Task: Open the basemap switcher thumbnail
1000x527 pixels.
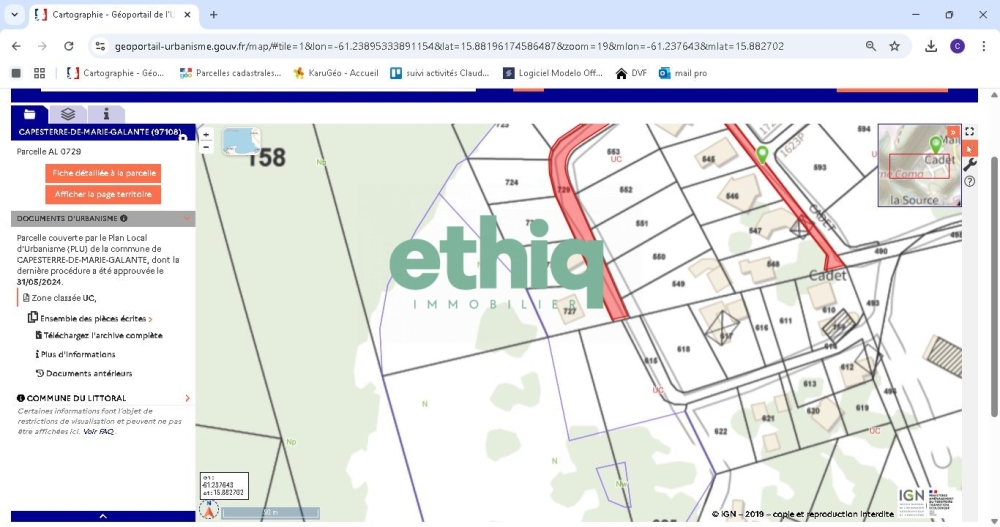Action: click(x=241, y=141)
